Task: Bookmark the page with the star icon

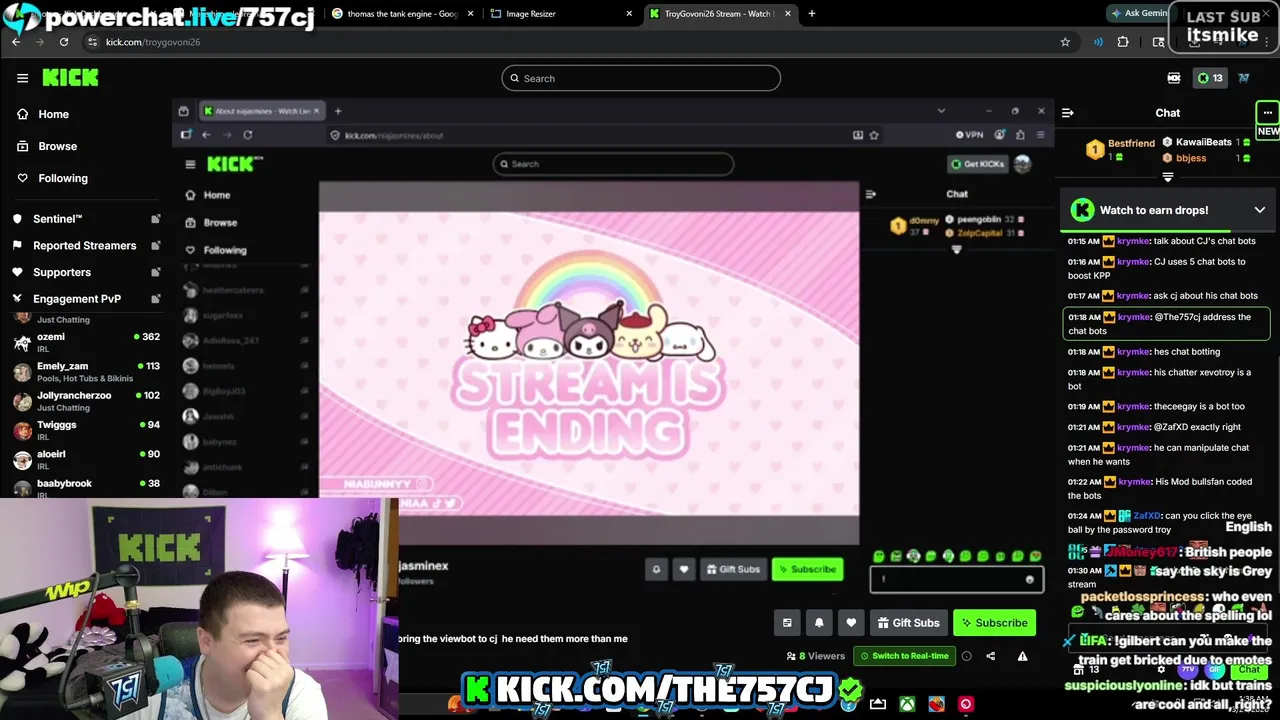Action: [1065, 42]
